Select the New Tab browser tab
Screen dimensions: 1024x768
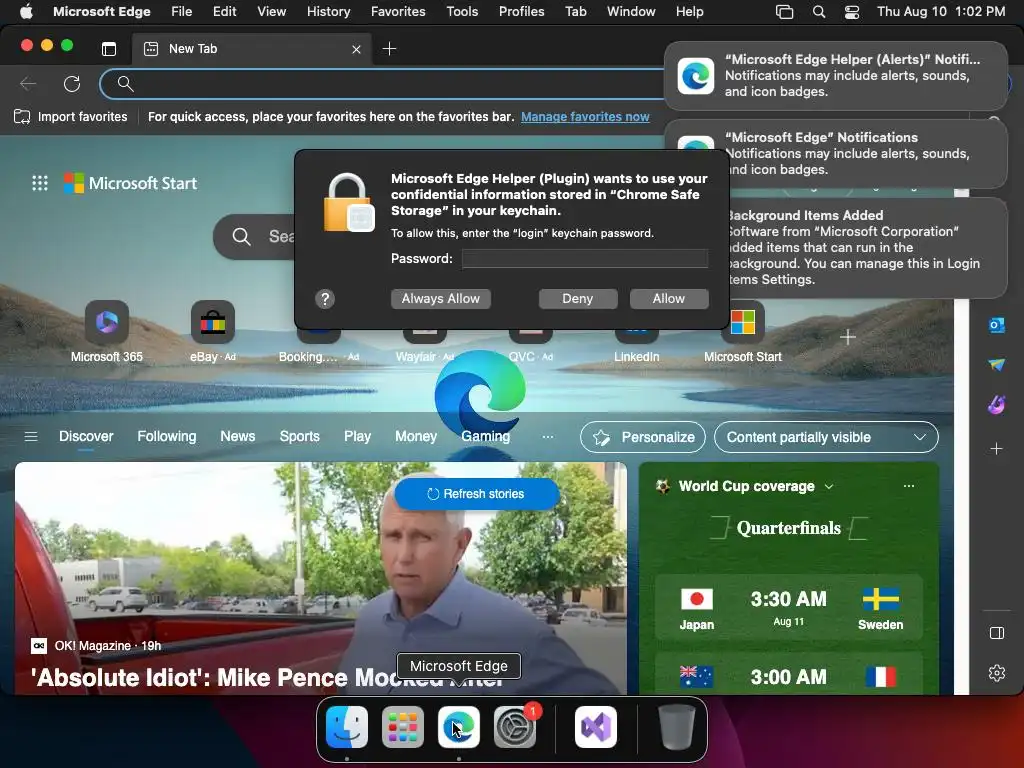point(251,49)
